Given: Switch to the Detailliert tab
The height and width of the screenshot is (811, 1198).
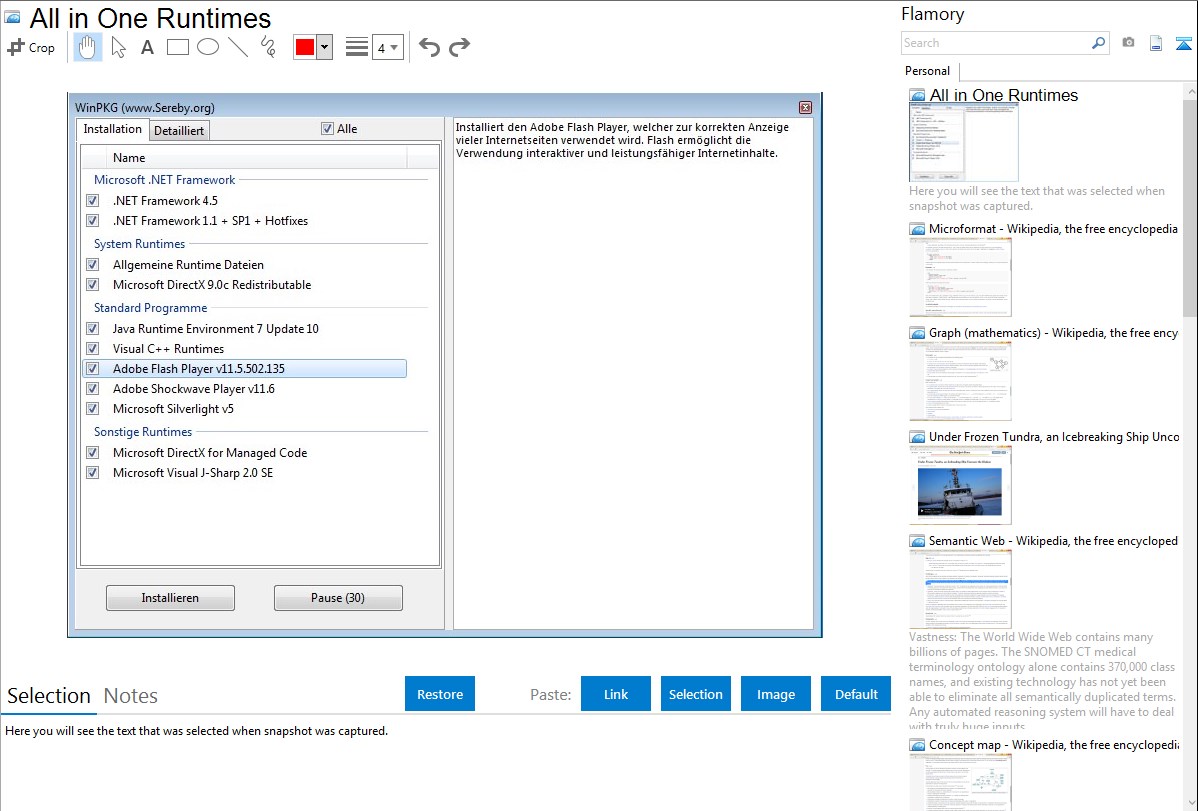Looking at the screenshot, I should click(x=179, y=131).
